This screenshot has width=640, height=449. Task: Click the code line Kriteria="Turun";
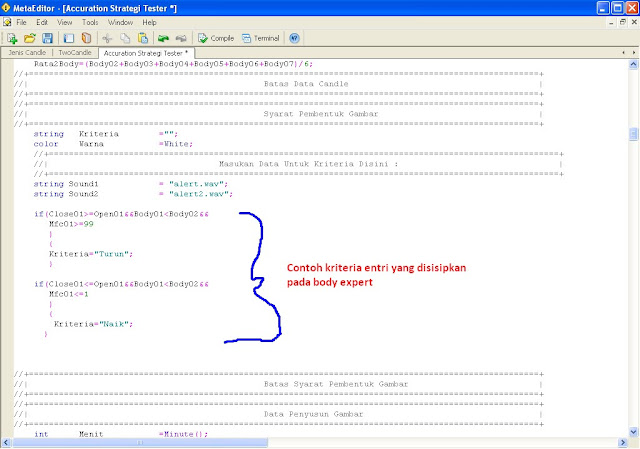(91, 254)
